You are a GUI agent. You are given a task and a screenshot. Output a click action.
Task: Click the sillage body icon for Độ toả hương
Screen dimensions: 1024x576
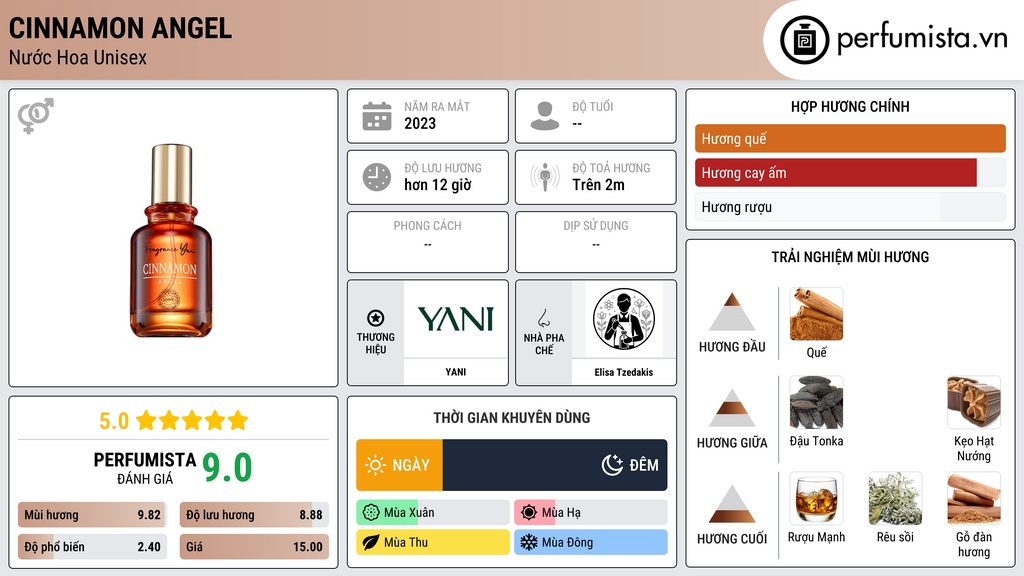(x=545, y=177)
